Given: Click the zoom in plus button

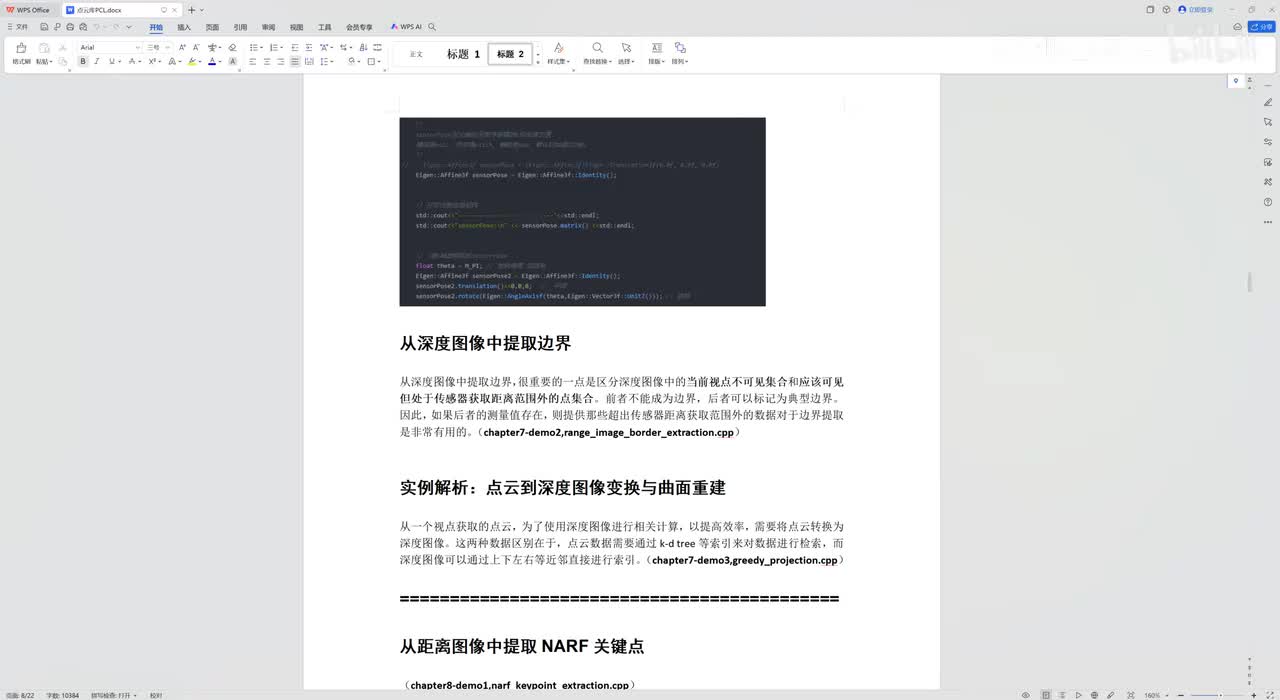Looking at the screenshot, I should pos(1255,695).
